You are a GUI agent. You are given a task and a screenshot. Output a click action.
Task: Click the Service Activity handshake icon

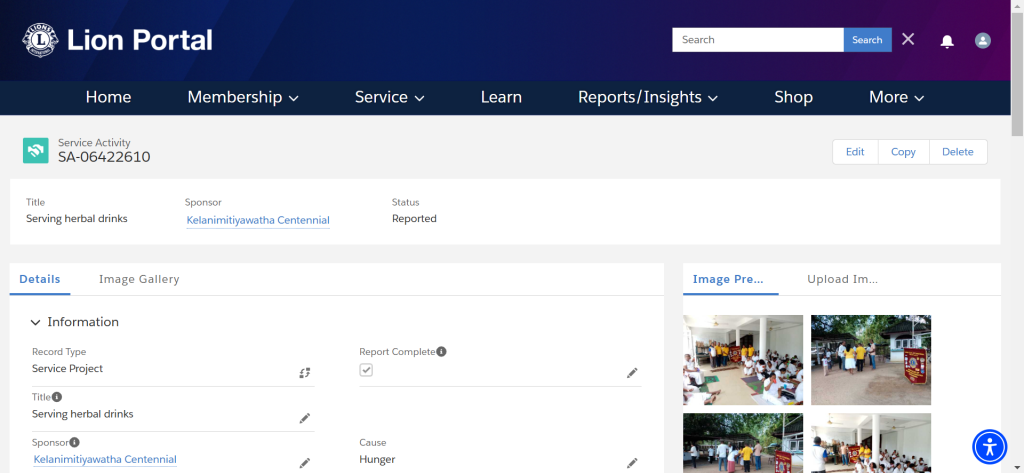point(36,150)
